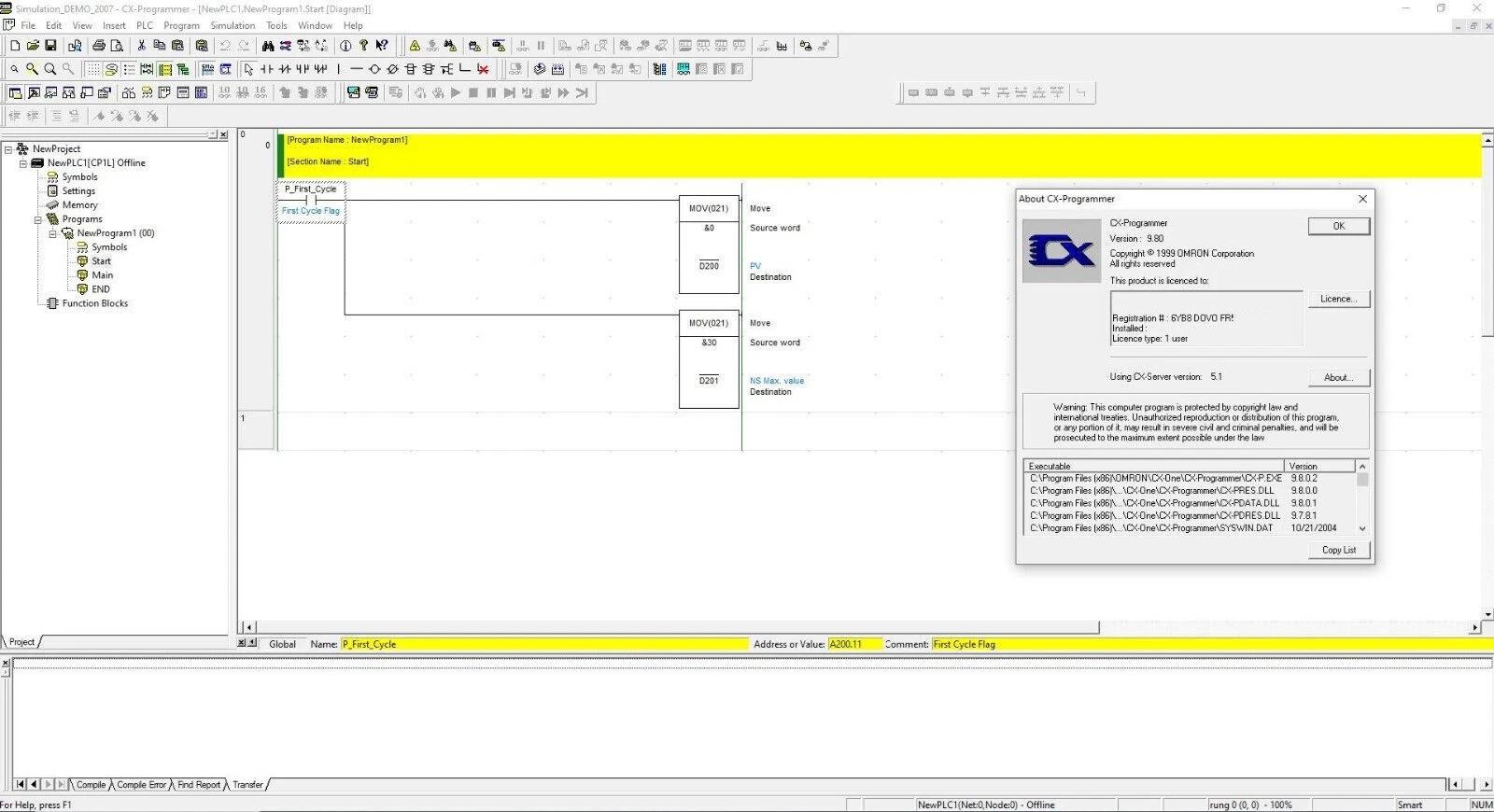Toggle the grid display button
1494x812 pixels.
pos(93,69)
